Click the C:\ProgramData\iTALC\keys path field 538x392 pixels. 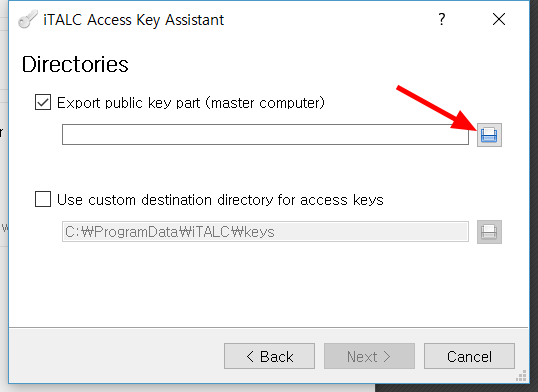tap(265, 232)
